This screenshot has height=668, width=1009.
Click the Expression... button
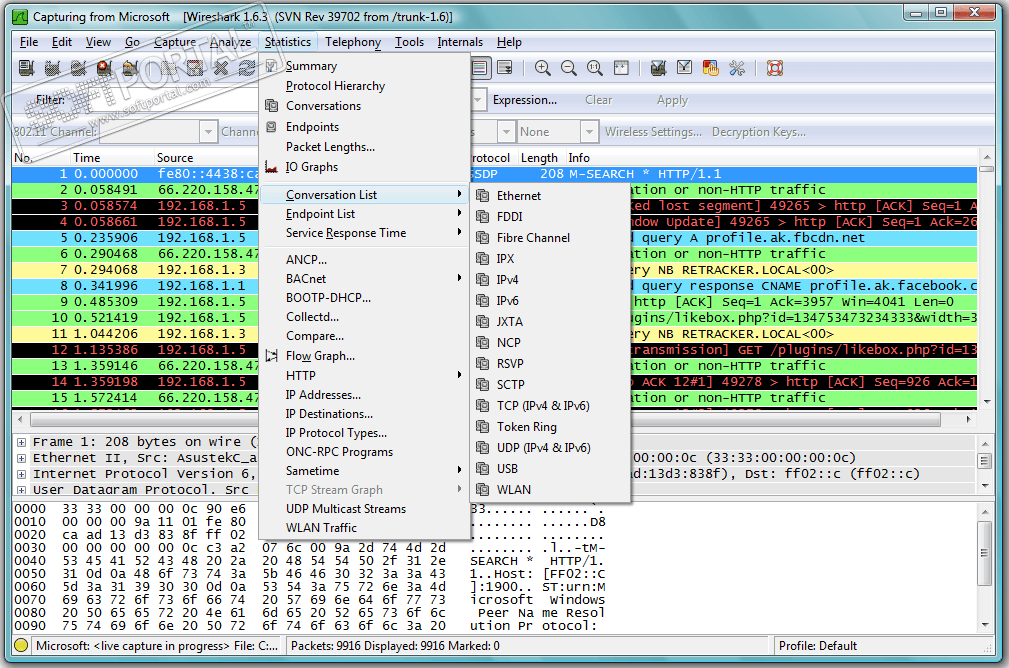(524, 100)
